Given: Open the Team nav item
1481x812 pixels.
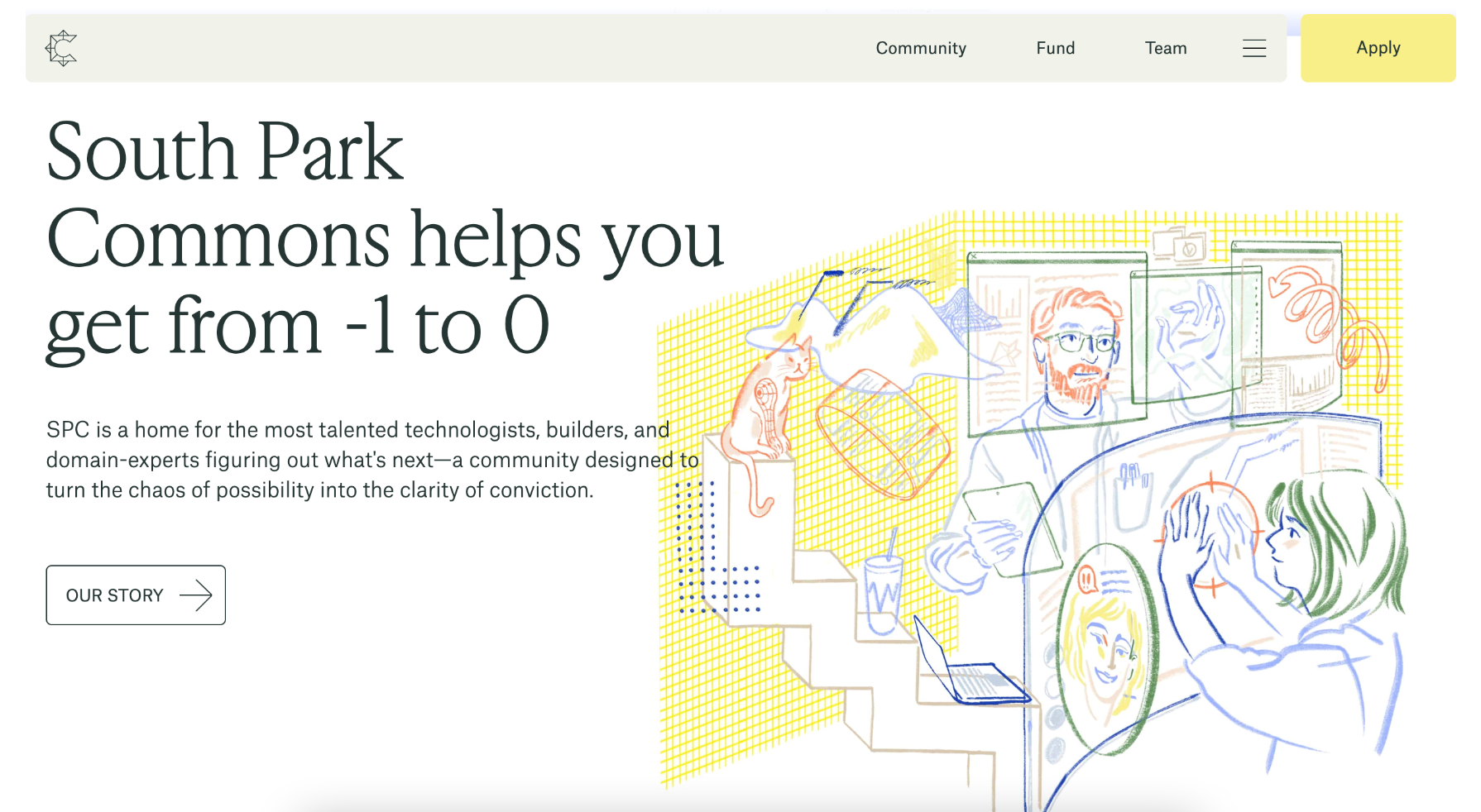Looking at the screenshot, I should [x=1166, y=48].
